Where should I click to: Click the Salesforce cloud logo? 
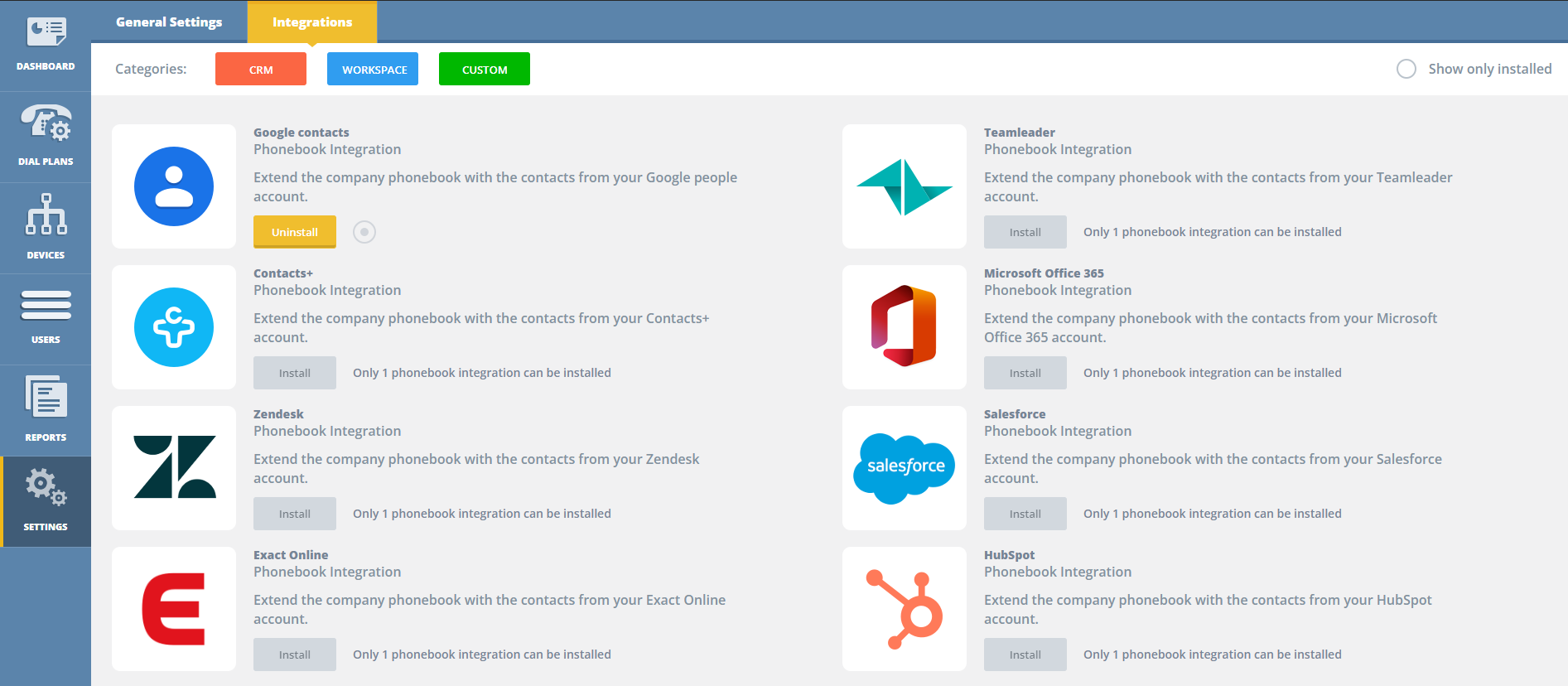tap(905, 468)
